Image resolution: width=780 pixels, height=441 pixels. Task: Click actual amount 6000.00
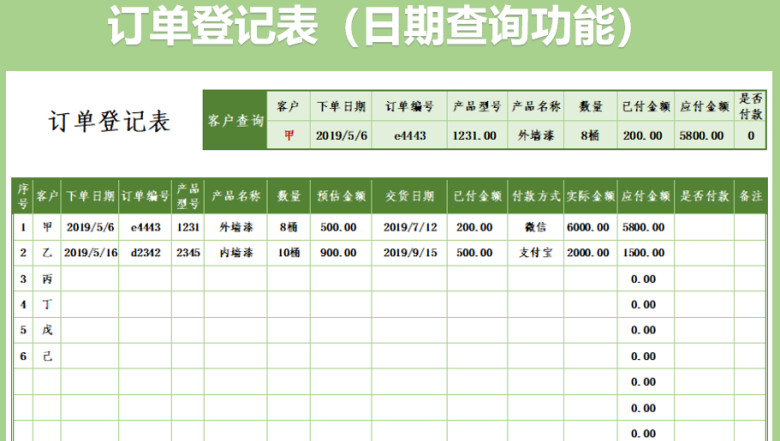pos(590,227)
